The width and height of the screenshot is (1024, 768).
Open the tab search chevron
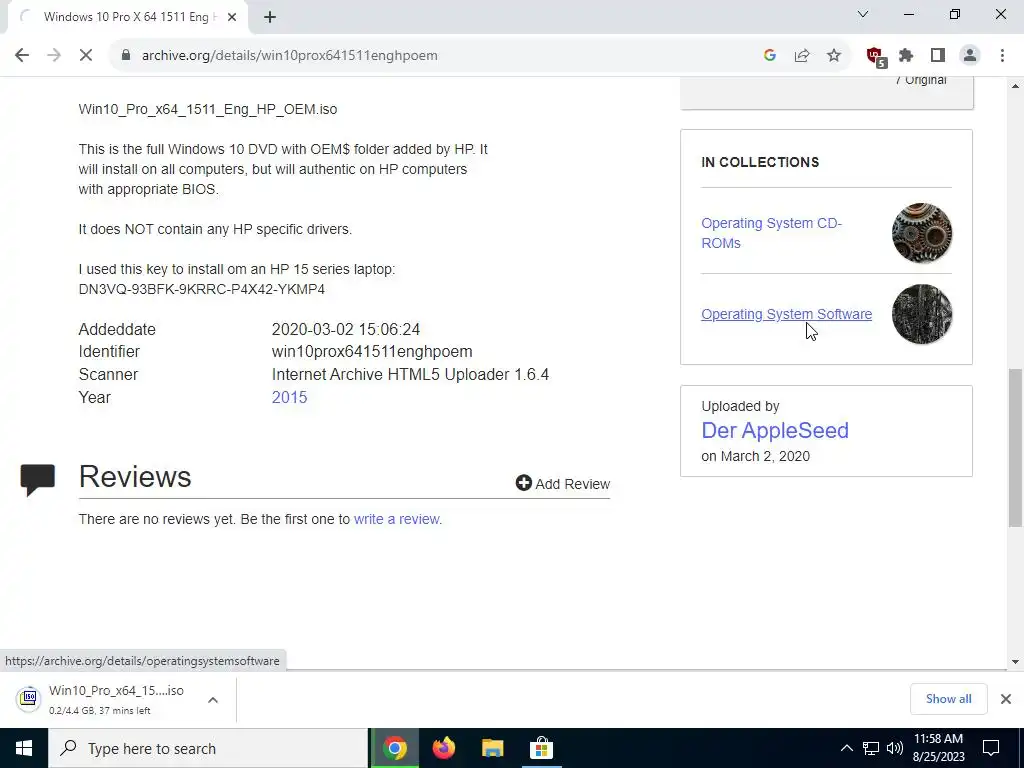point(863,14)
